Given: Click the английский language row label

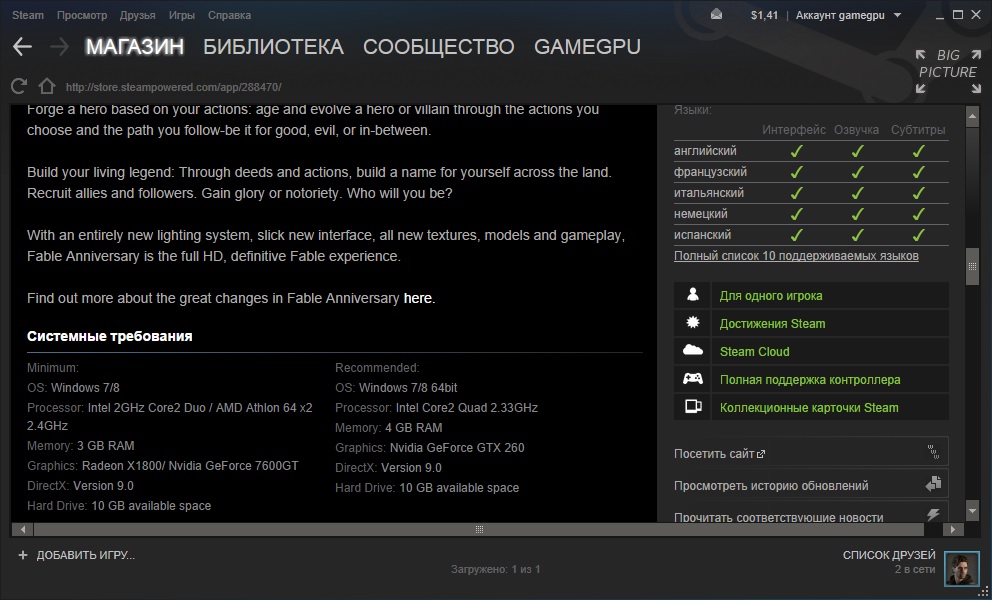Looking at the screenshot, I should coord(705,151).
